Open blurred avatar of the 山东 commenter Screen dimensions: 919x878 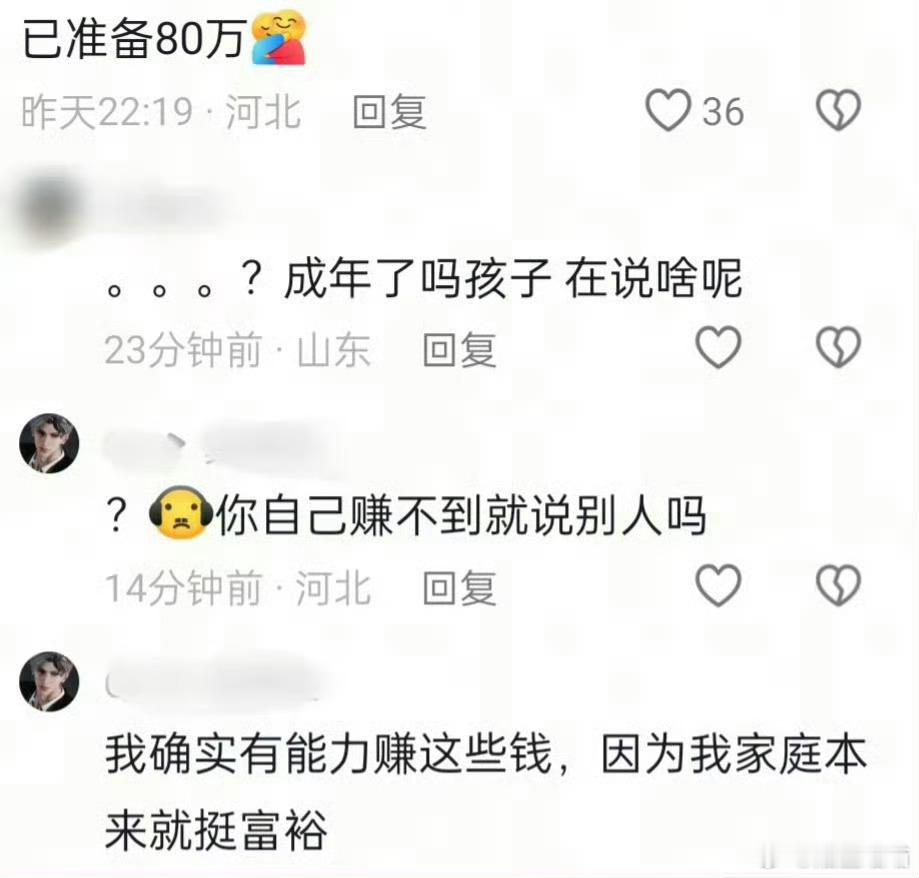pyautogui.click(x=47, y=208)
